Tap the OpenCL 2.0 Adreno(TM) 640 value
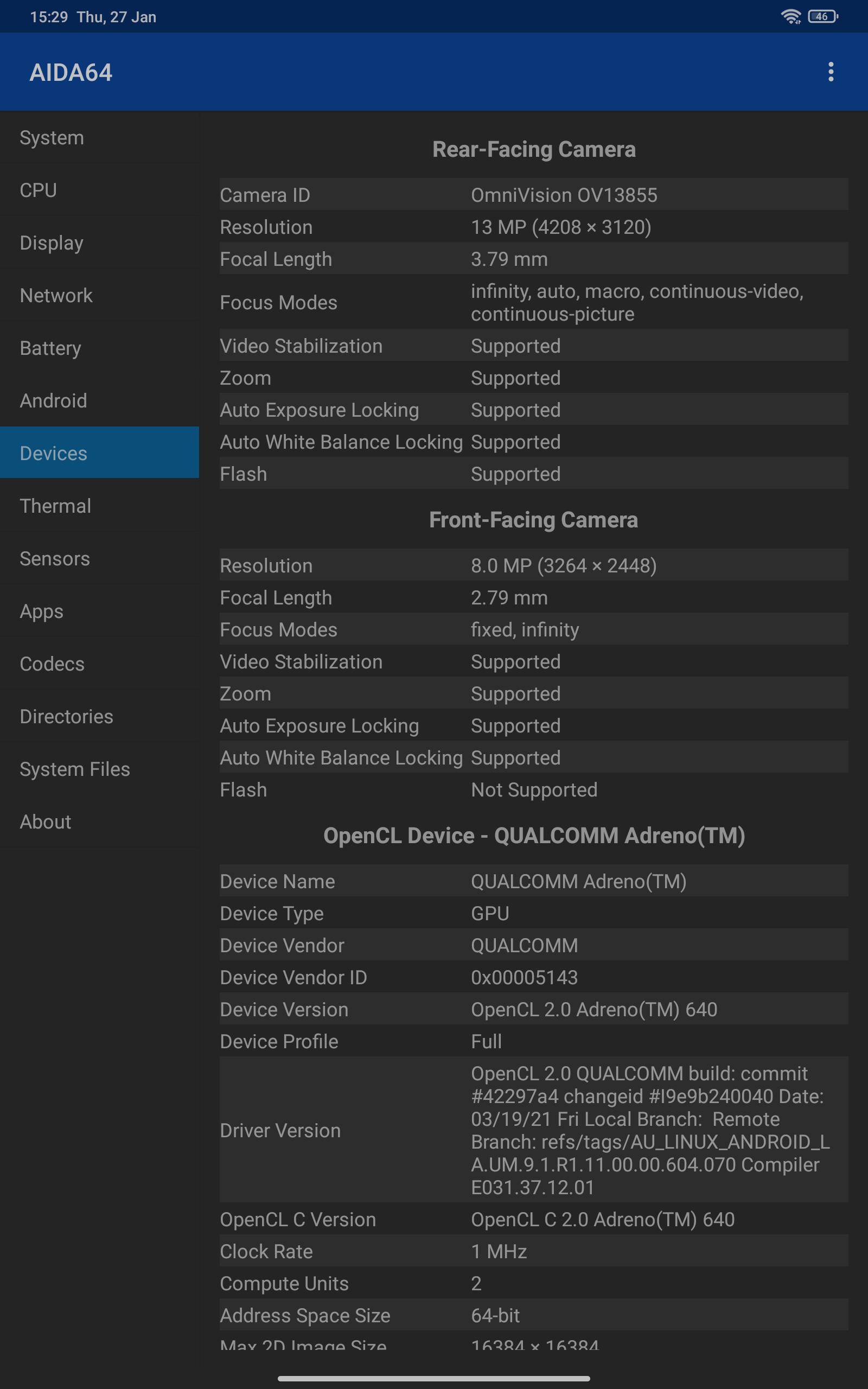 [x=594, y=1010]
